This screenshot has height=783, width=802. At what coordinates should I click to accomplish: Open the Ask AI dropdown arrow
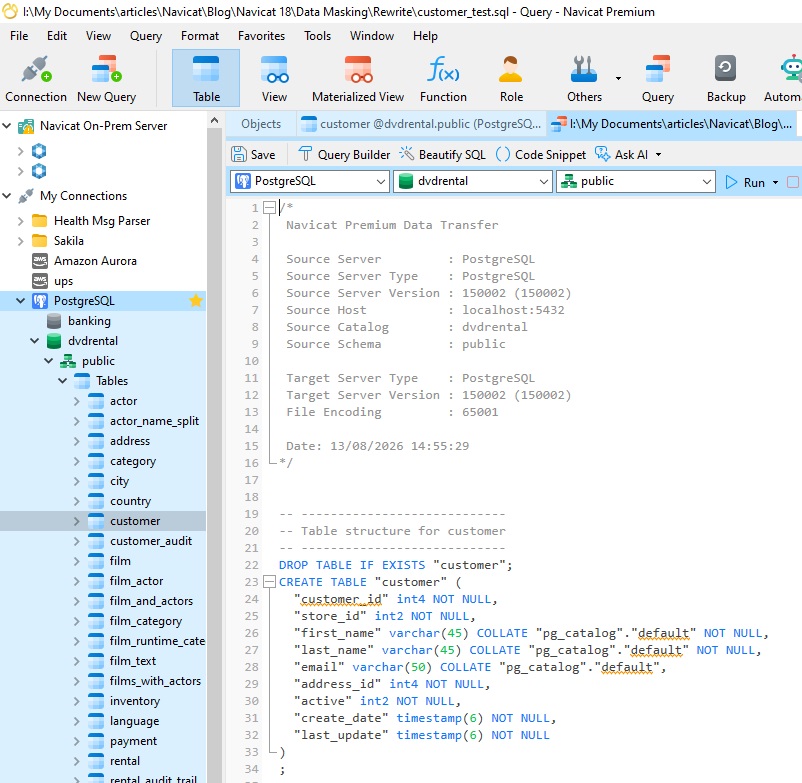658,154
